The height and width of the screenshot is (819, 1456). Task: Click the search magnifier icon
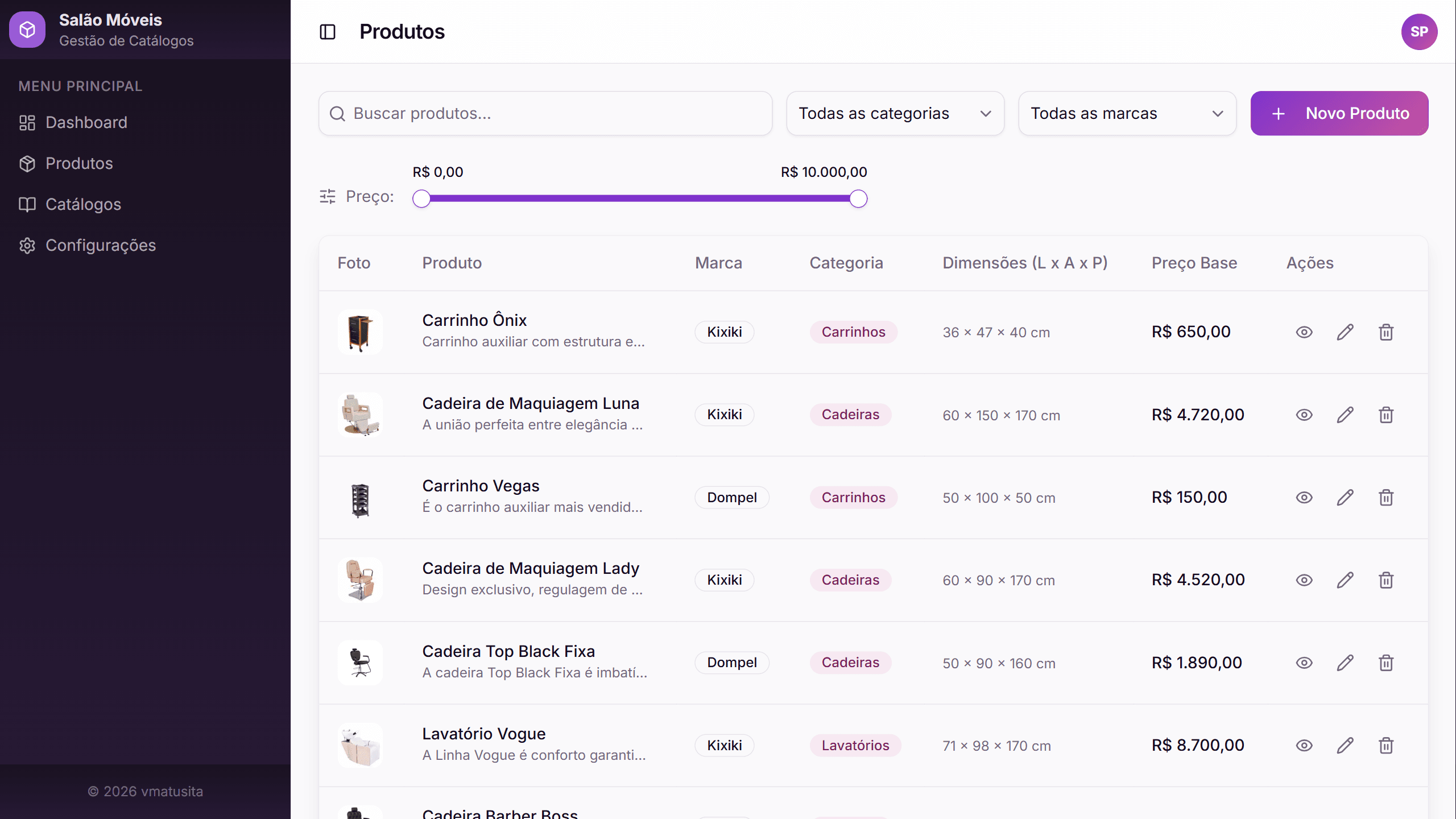coord(337,114)
